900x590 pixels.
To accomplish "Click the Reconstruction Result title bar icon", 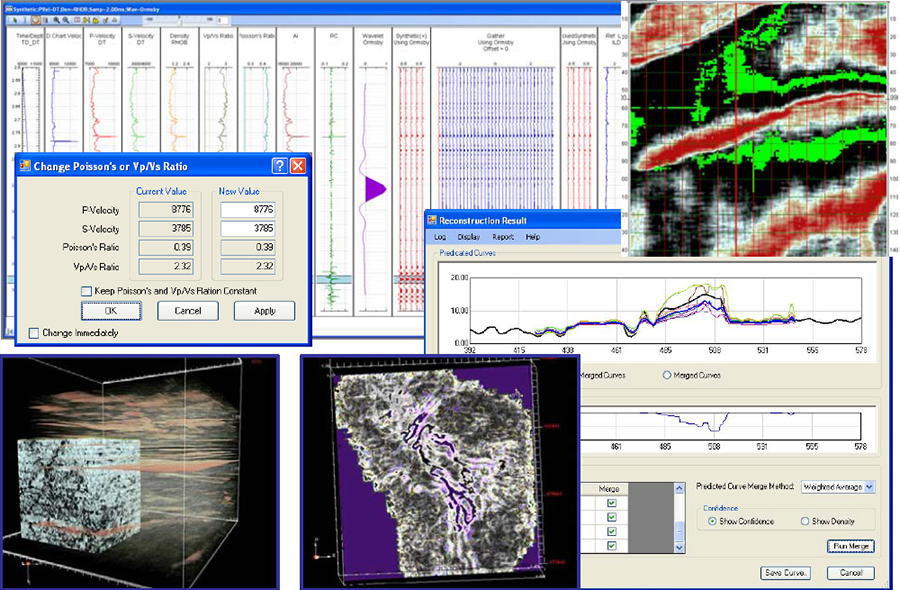I will point(433,219).
